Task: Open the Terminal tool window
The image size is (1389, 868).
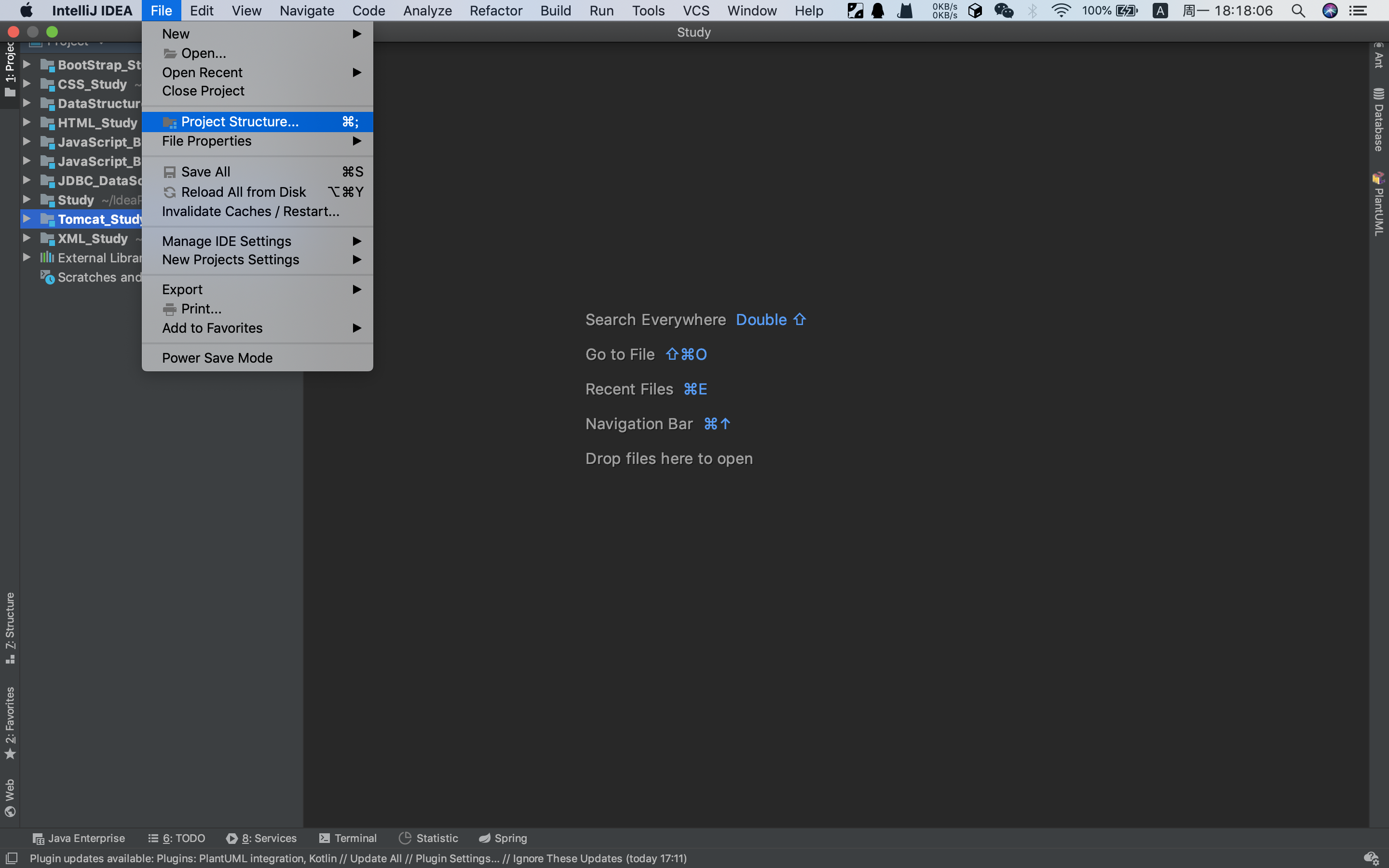Action: [348, 838]
